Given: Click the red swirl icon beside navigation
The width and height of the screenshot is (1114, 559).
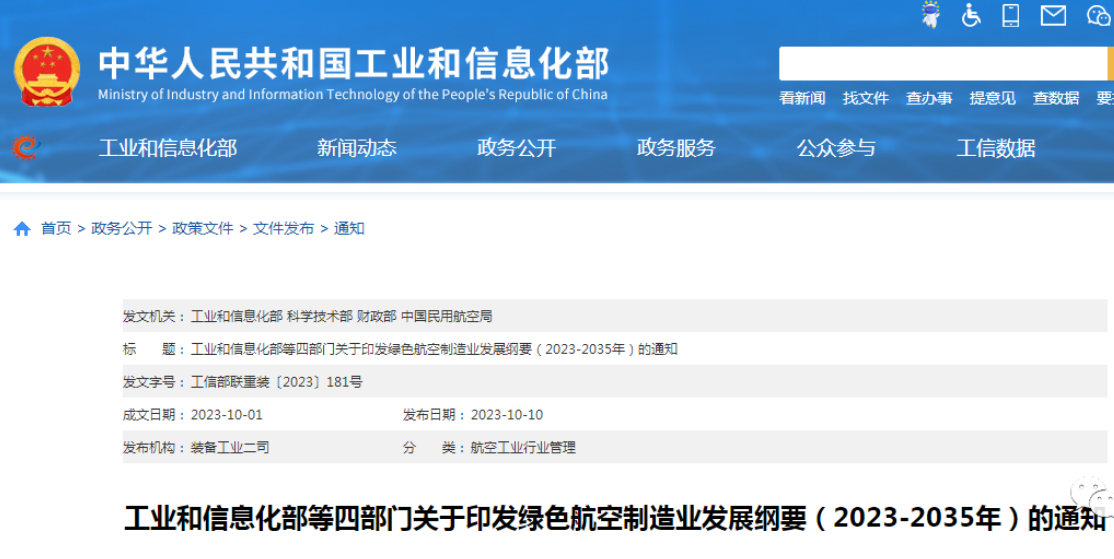Looking at the screenshot, I should point(26,147).
